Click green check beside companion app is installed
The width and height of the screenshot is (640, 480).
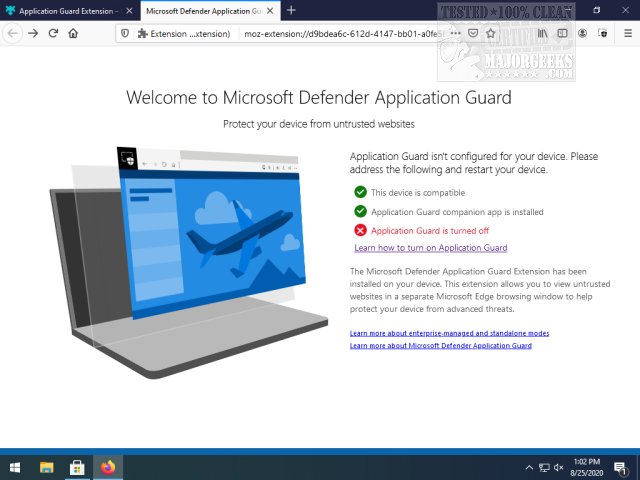tap(360, 211)
